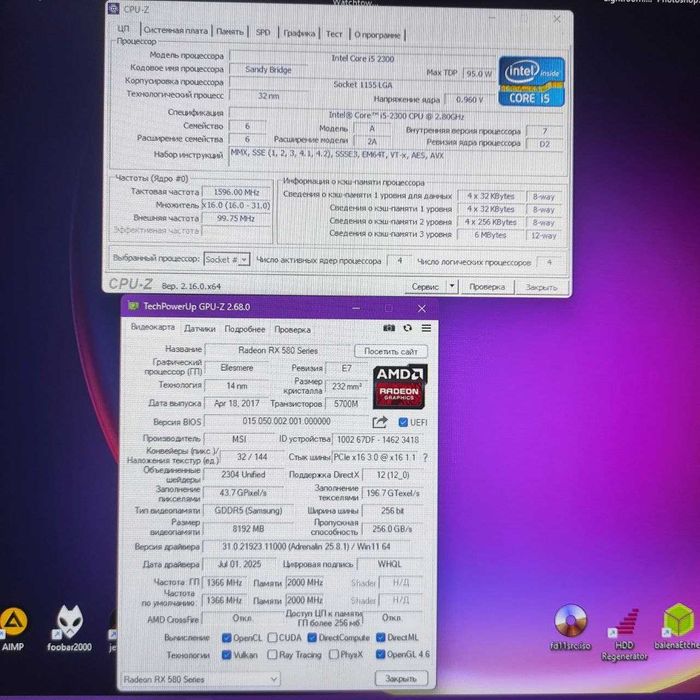This screenshot has width=700, height=700.
Task: Toggle the UEFI checkbox
Action: pos(403,422)
